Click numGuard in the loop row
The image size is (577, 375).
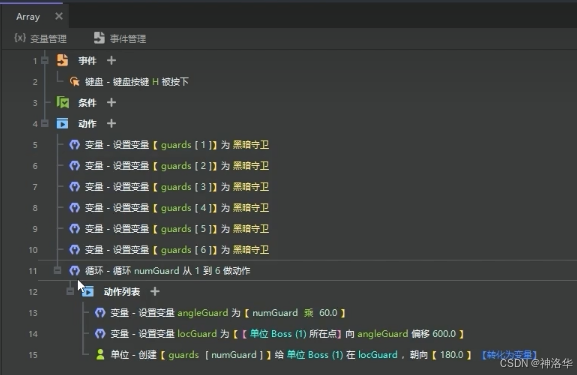point(156,271)
